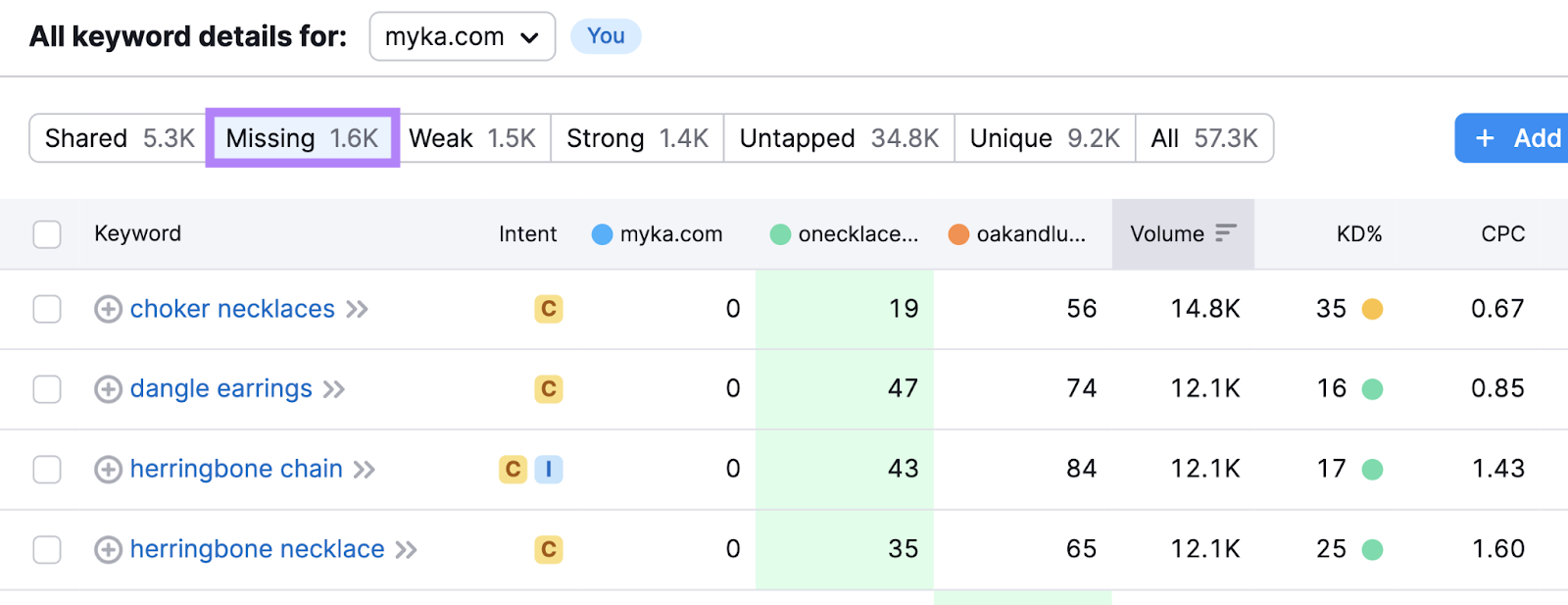1568x605 pixels.
Task: Sort by the CPC column header
Action: coord(1502,234)
